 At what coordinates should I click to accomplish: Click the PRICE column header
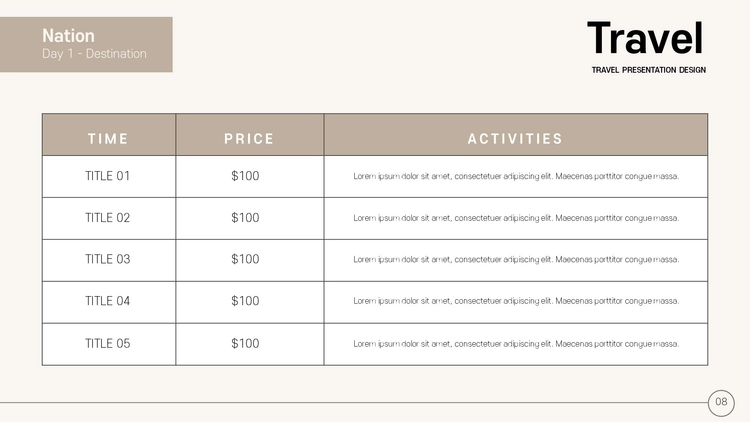249,139
